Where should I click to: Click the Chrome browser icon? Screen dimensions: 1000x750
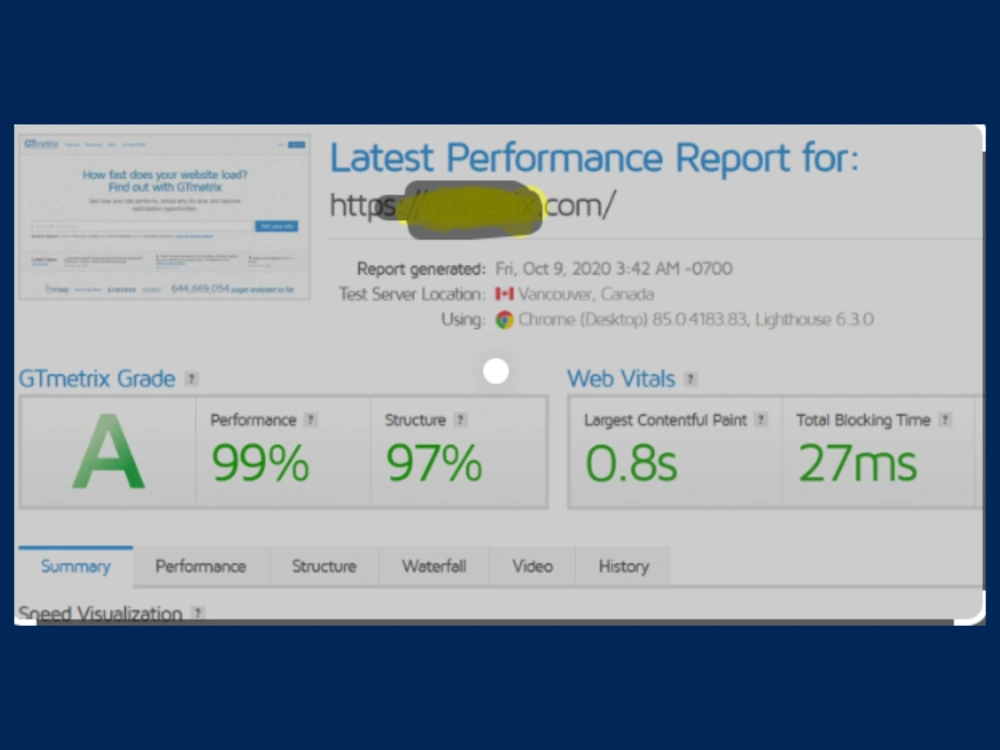[x=504, y=320]
